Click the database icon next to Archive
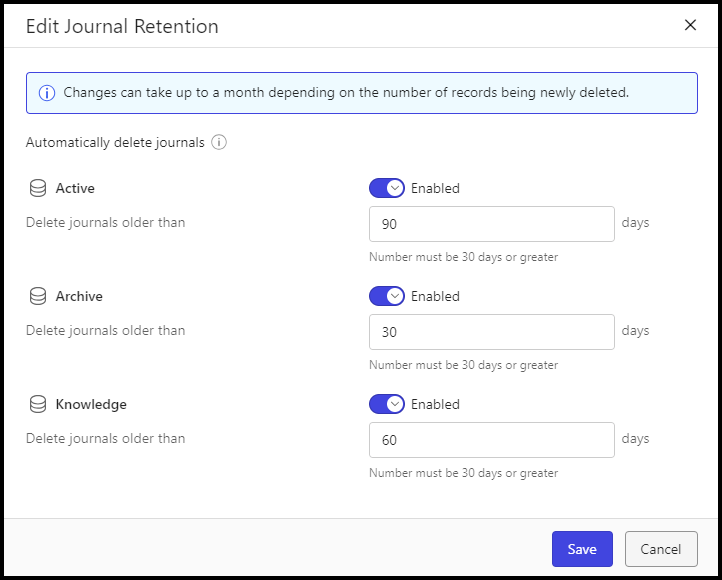Image resolution: width=722 pixels, height=580 pixels. [38, 296]
